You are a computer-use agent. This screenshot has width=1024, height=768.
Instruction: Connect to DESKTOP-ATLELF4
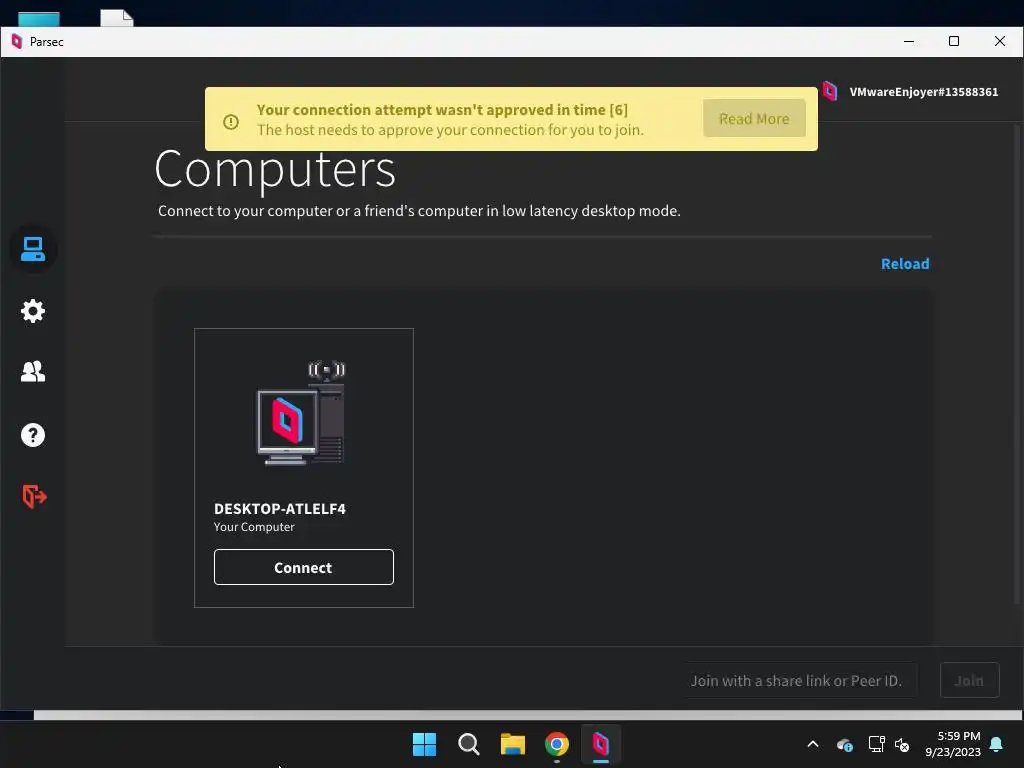304,567
